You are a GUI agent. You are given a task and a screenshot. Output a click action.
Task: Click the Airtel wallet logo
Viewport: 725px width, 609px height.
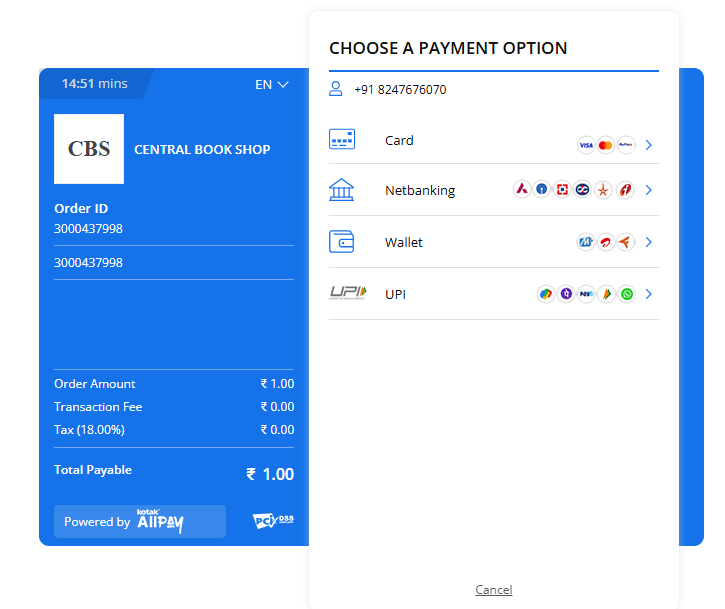pos(606,242)
